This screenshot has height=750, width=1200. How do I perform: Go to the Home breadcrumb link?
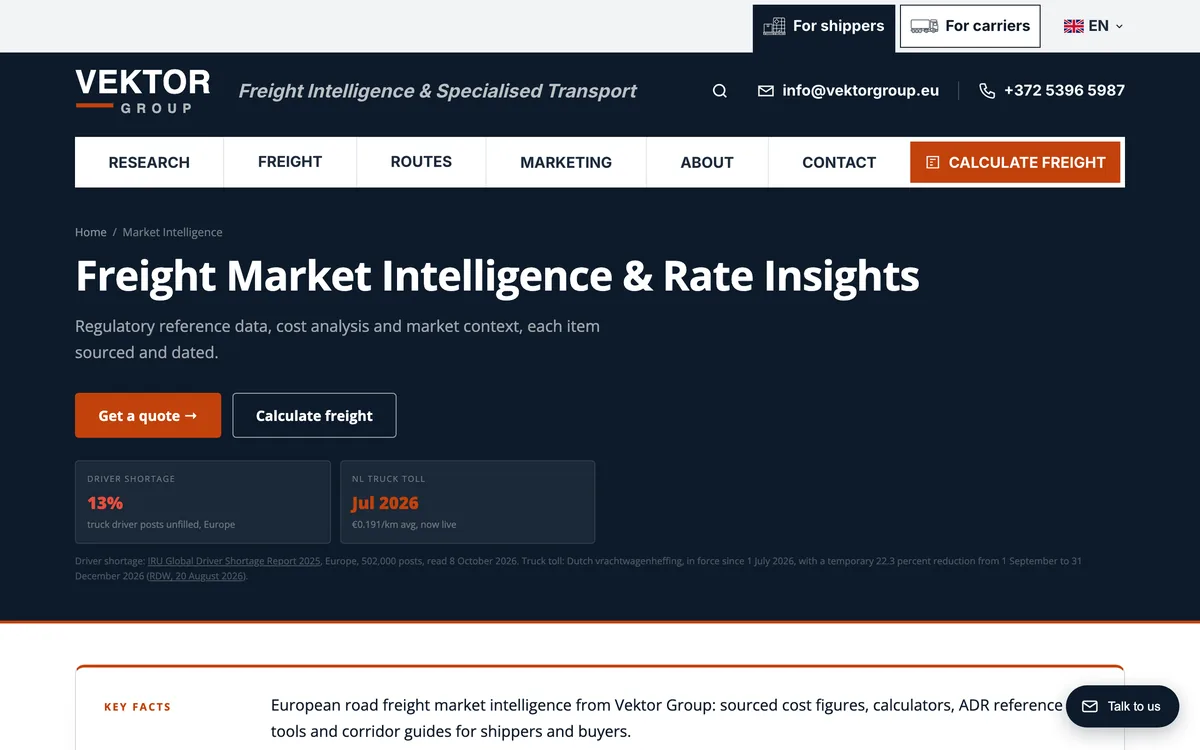pos(90,232)
